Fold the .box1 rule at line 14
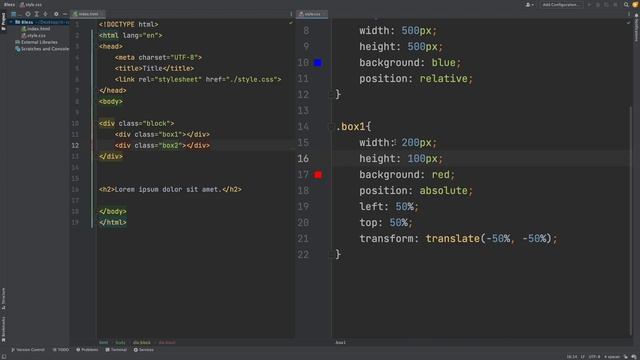This screenshot has width=640, height=360. click(x=331, y=127)
